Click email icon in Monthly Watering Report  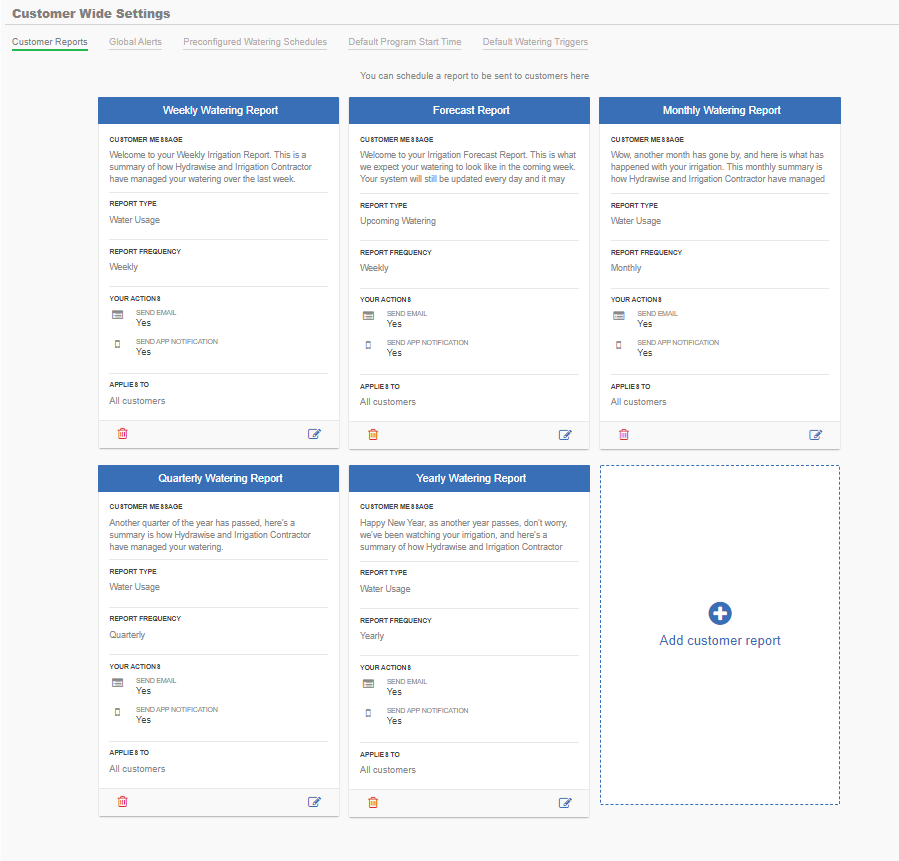point(619,316)
